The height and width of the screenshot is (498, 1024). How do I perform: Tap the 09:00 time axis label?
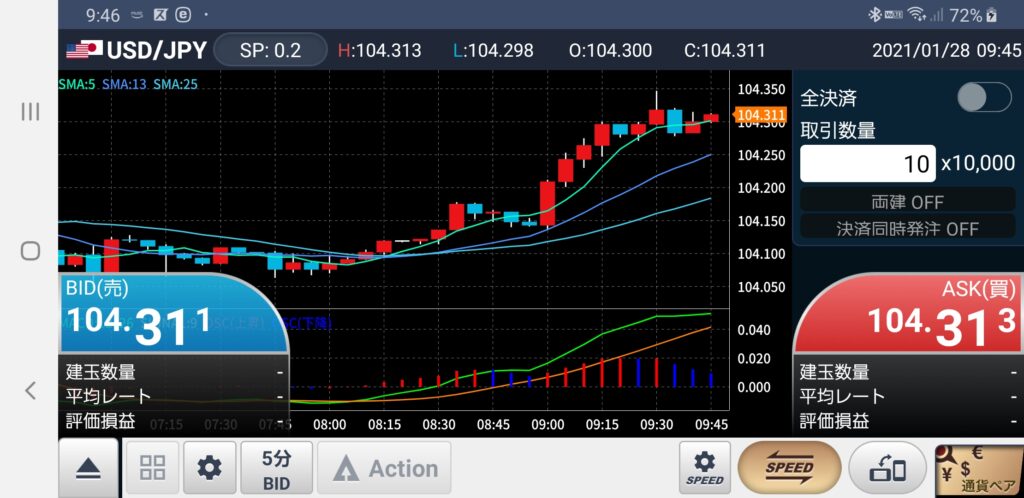point(547,424)
